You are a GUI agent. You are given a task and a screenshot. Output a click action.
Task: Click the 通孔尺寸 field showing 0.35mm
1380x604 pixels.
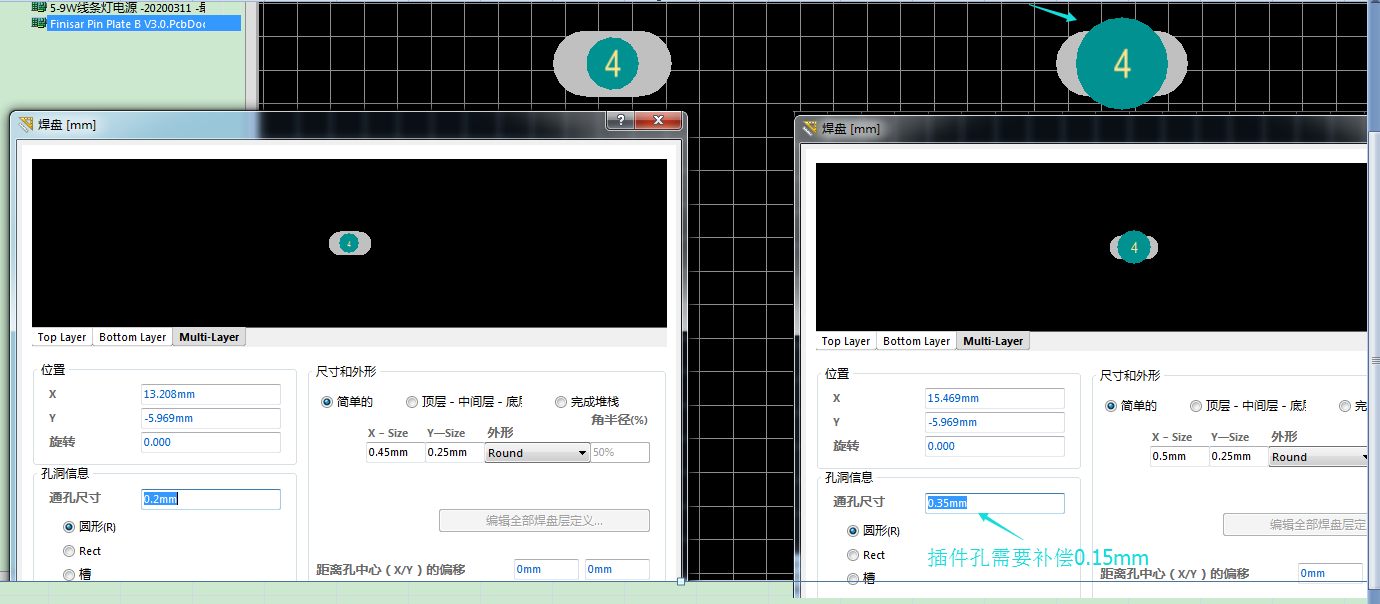pos(994,503)
